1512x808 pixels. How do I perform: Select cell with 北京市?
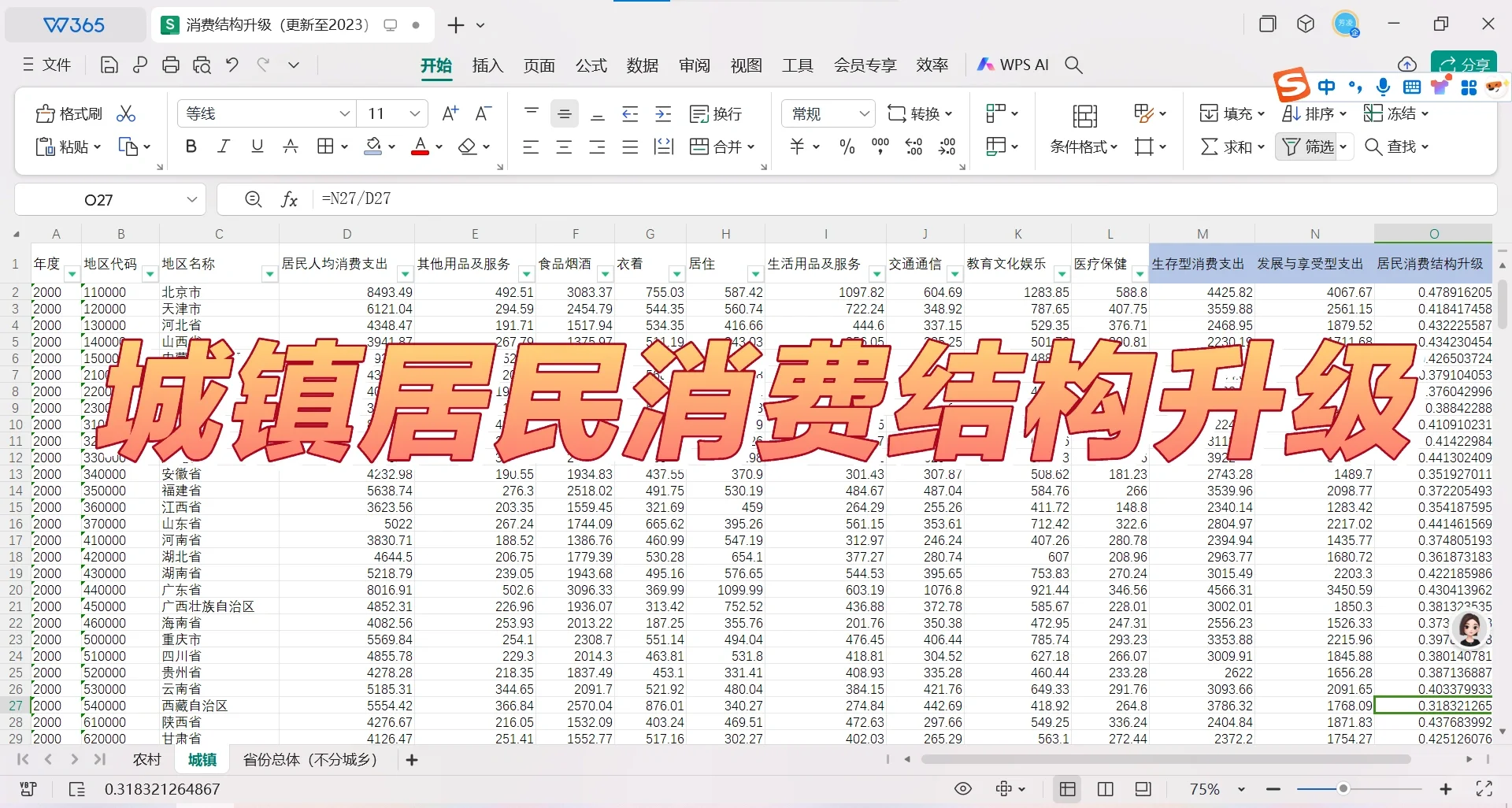tap(219, 292)
